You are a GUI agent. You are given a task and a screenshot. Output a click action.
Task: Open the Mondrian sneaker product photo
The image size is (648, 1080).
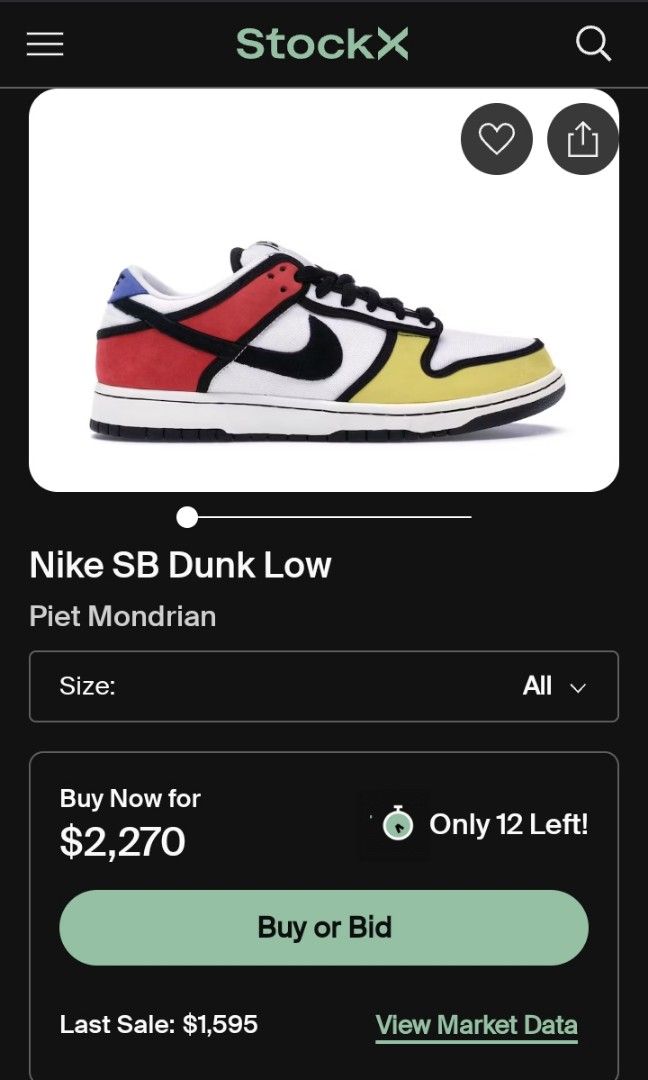point(324,340)
